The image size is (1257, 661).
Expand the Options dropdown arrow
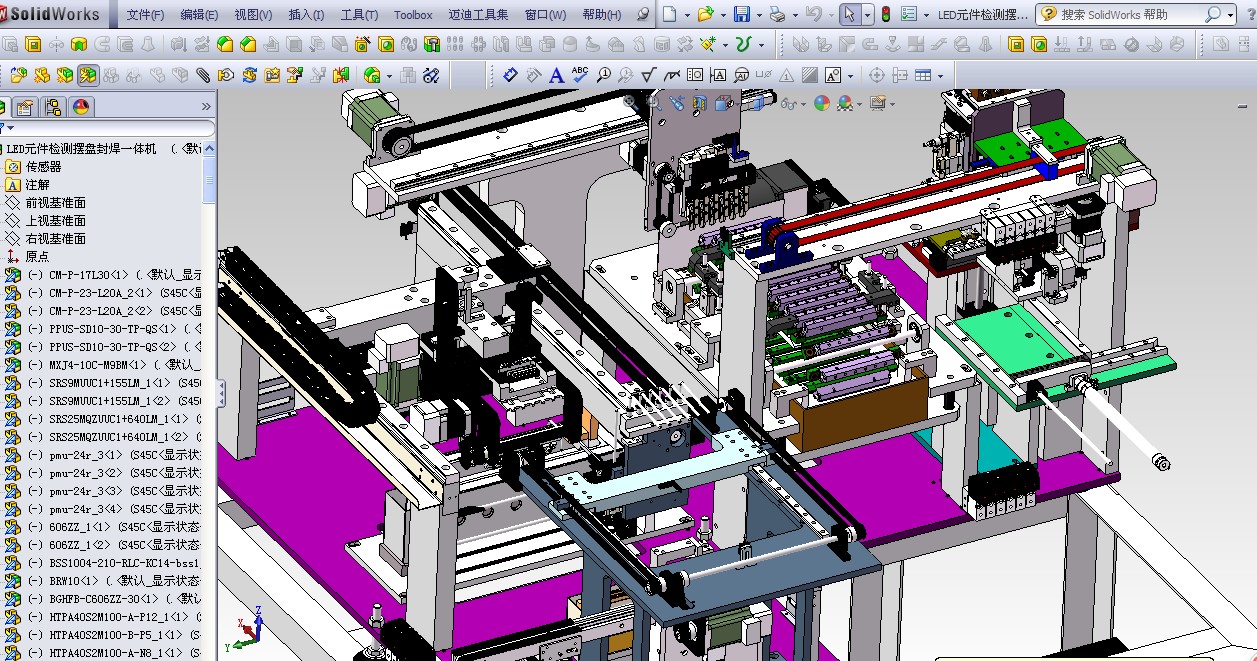point(926,15)
